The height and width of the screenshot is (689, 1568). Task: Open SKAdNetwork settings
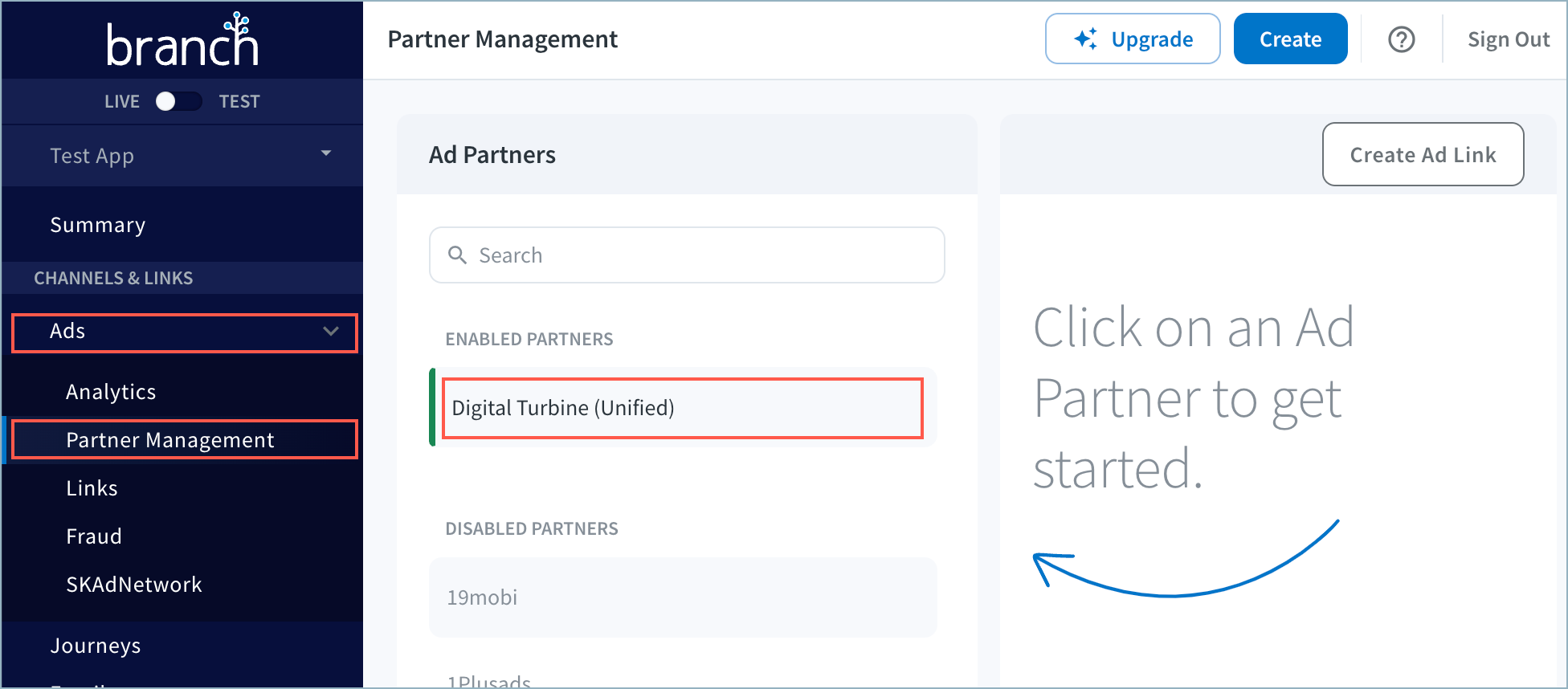[134, 585]
